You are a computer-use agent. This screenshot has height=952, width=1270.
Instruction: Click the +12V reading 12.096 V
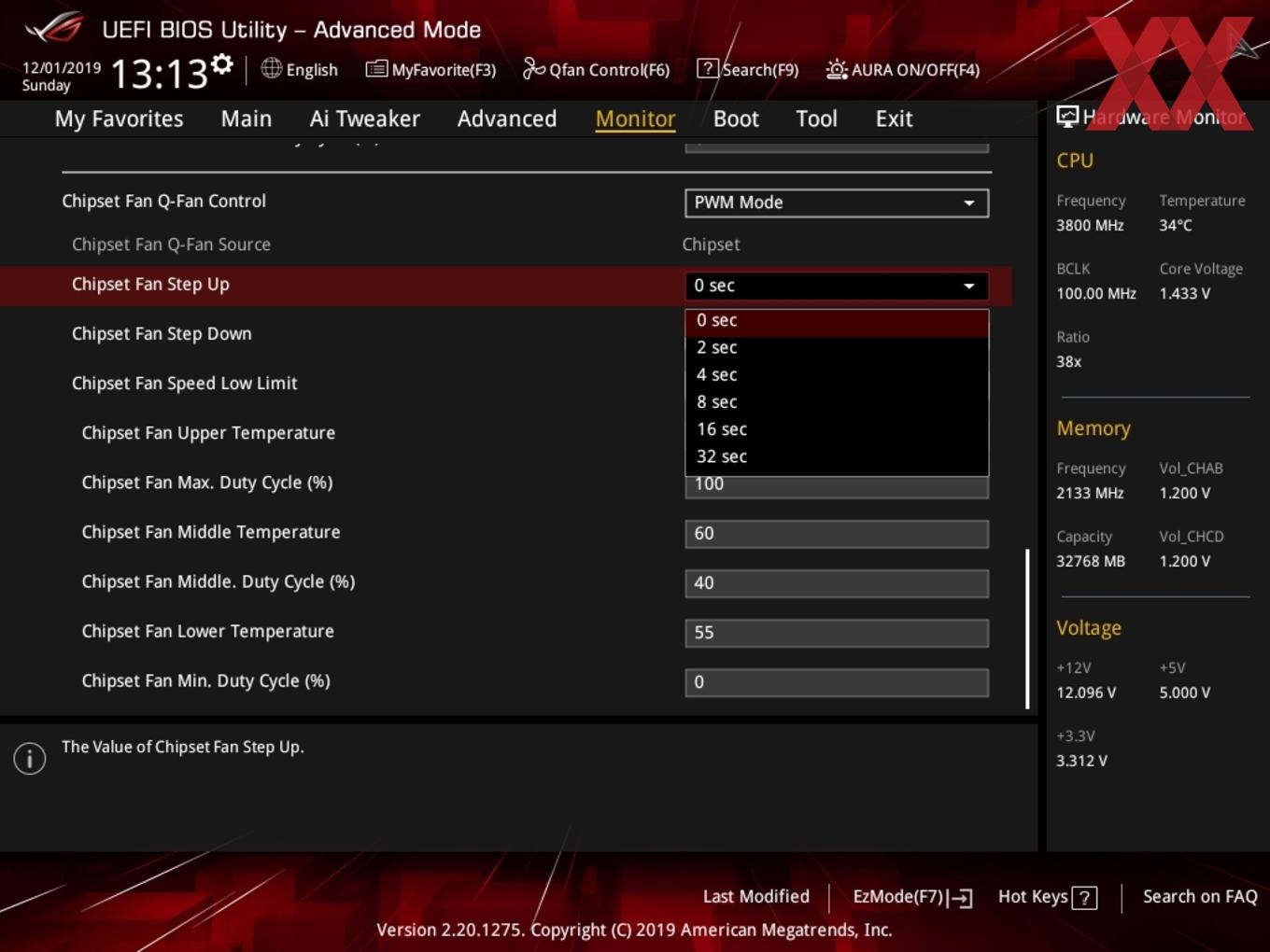pyautogui.click(x=1086, y=693)
